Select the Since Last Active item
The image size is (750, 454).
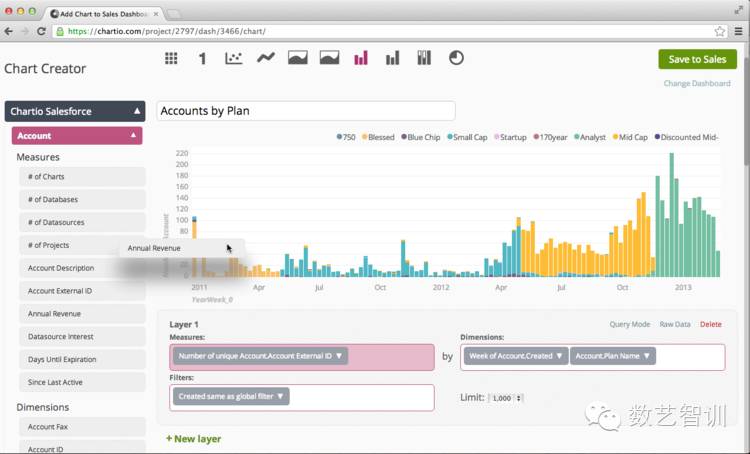click(82, 382)
